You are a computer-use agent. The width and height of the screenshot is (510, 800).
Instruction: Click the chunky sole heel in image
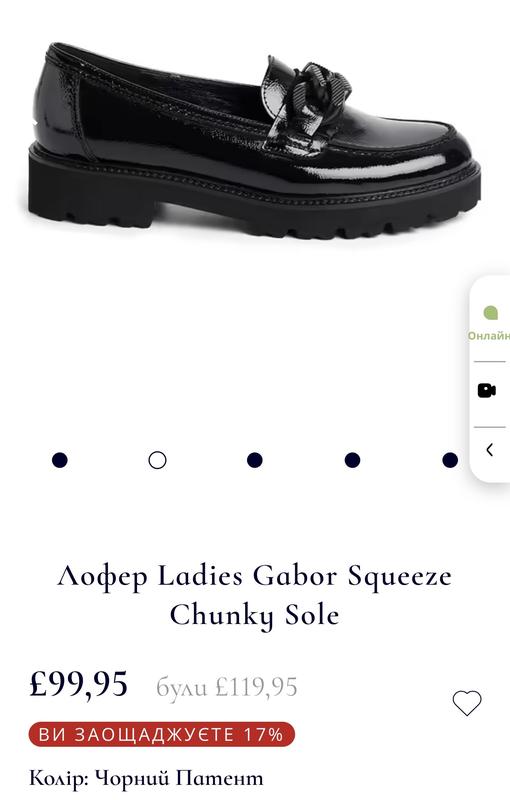93,194
